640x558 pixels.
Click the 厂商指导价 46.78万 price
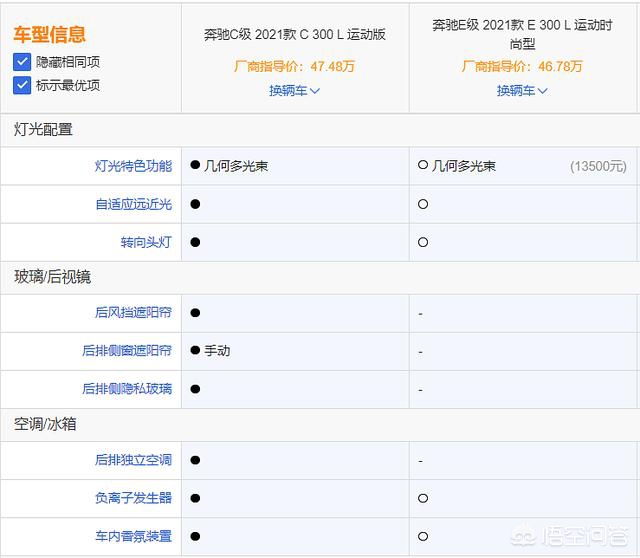tap(522, 66)
